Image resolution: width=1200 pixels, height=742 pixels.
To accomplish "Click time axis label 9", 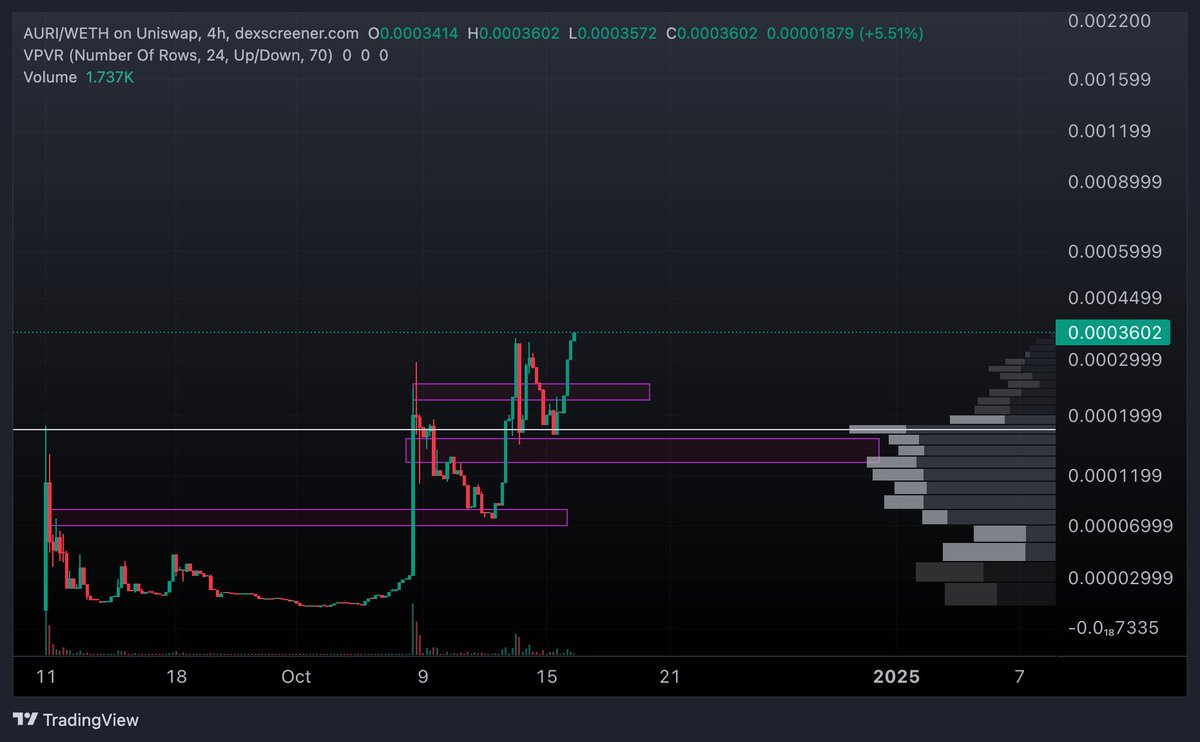I will tap(423, 677).
